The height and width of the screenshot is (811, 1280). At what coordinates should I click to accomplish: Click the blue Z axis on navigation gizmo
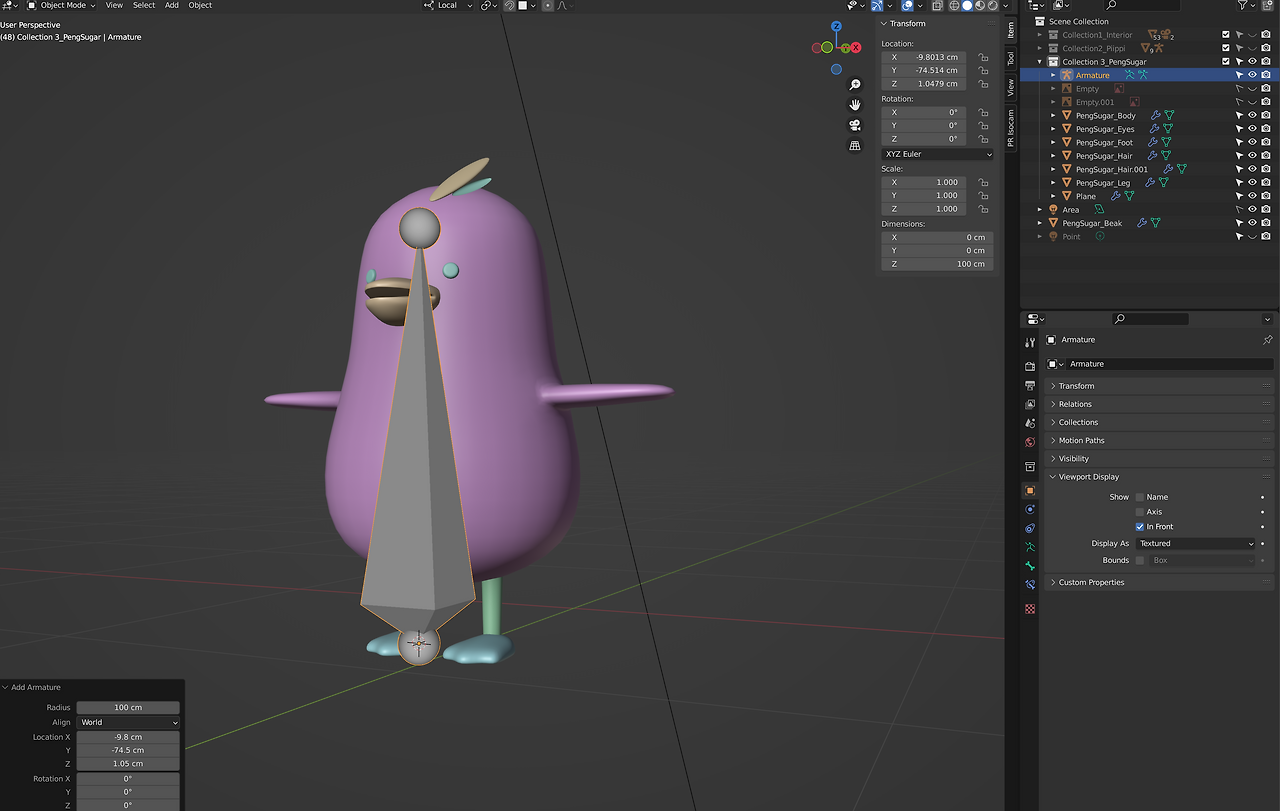pos(836,27)
